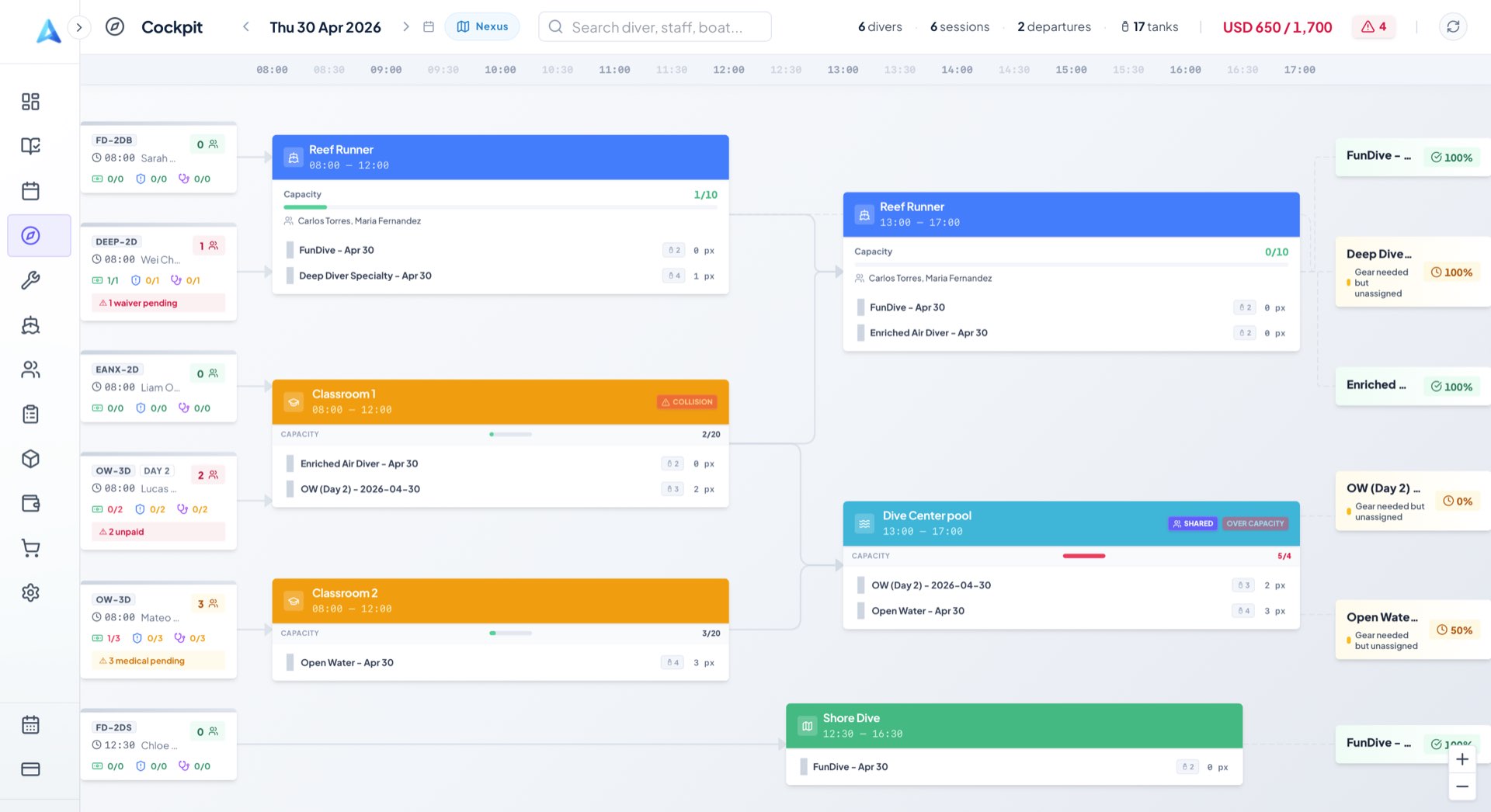Go to next day with right chevron
The image size is (1491, 812).
[x=405, y=26]
